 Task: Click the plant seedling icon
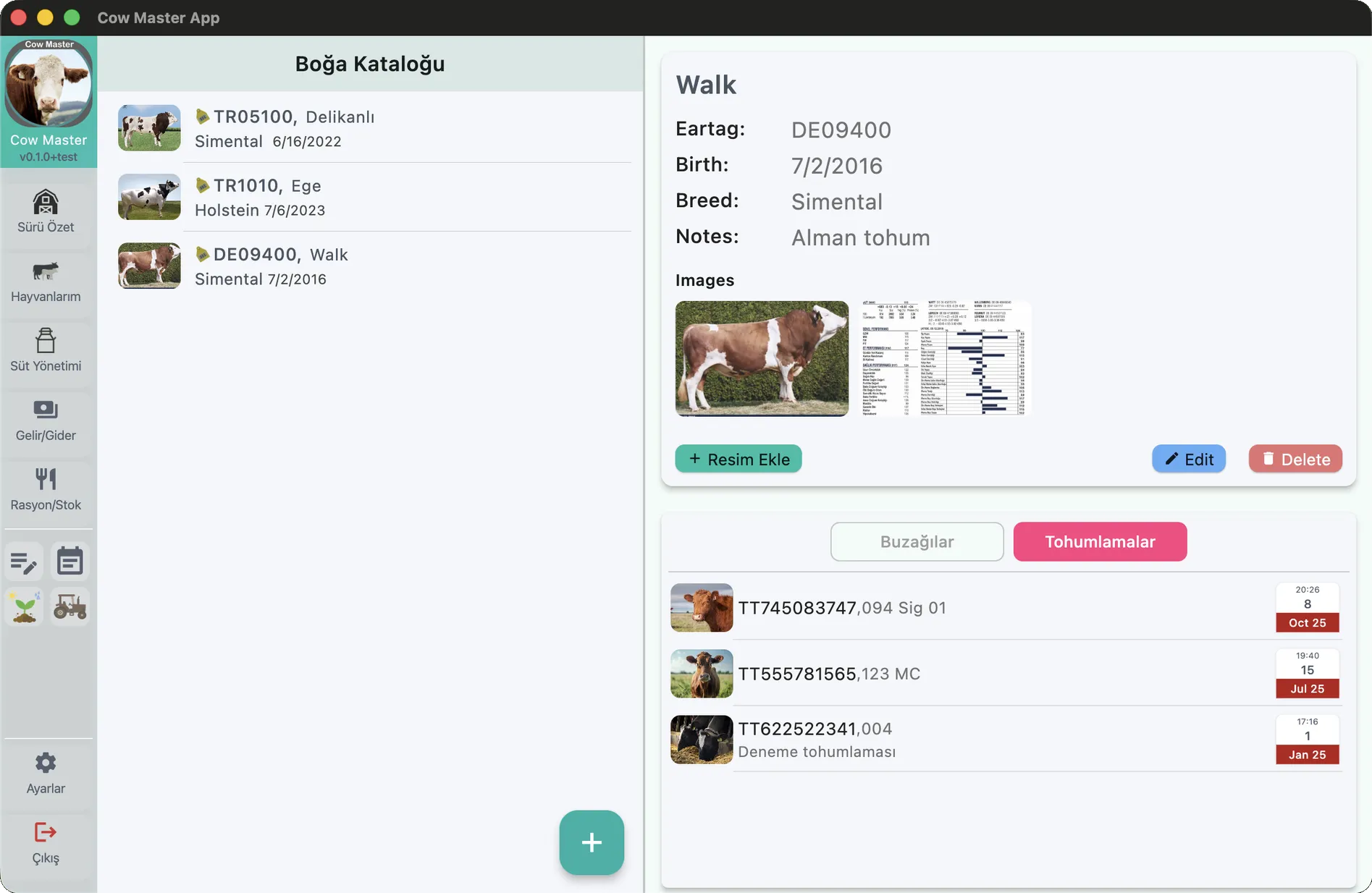coord(24,607)
